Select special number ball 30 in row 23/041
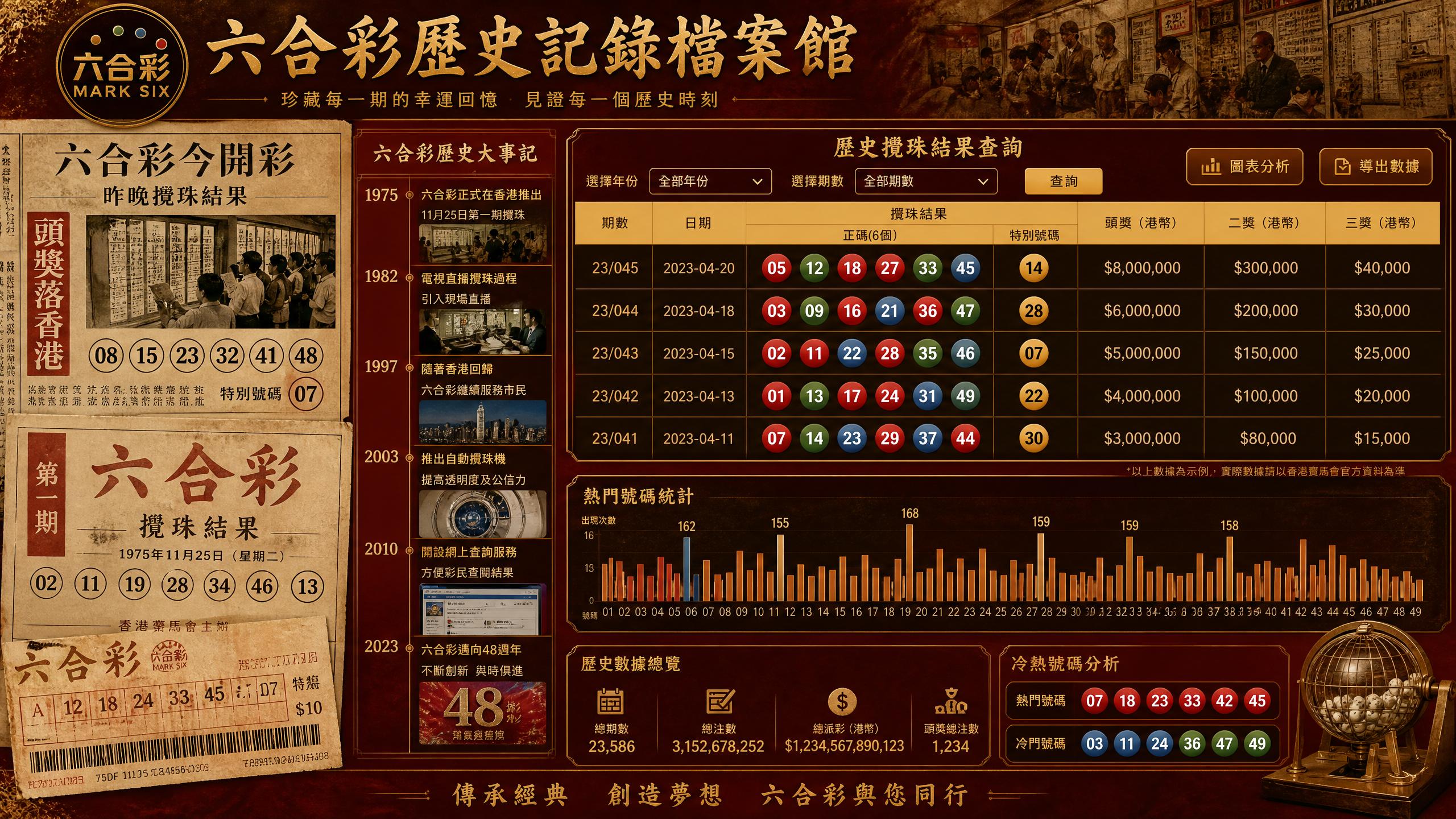 (x=1034, y=438)
